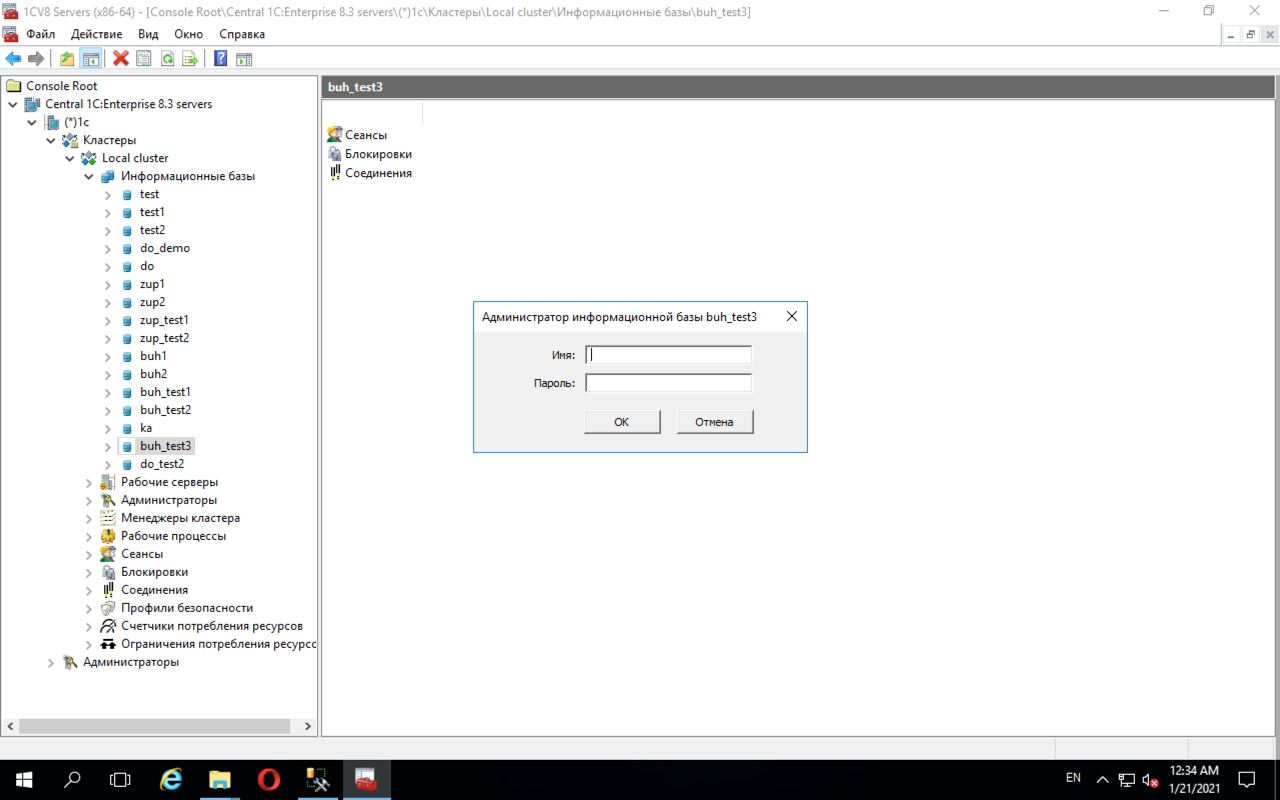The image size is (1280, 800).
Task: Select Console Root in the tree
Action: [61, 86]
